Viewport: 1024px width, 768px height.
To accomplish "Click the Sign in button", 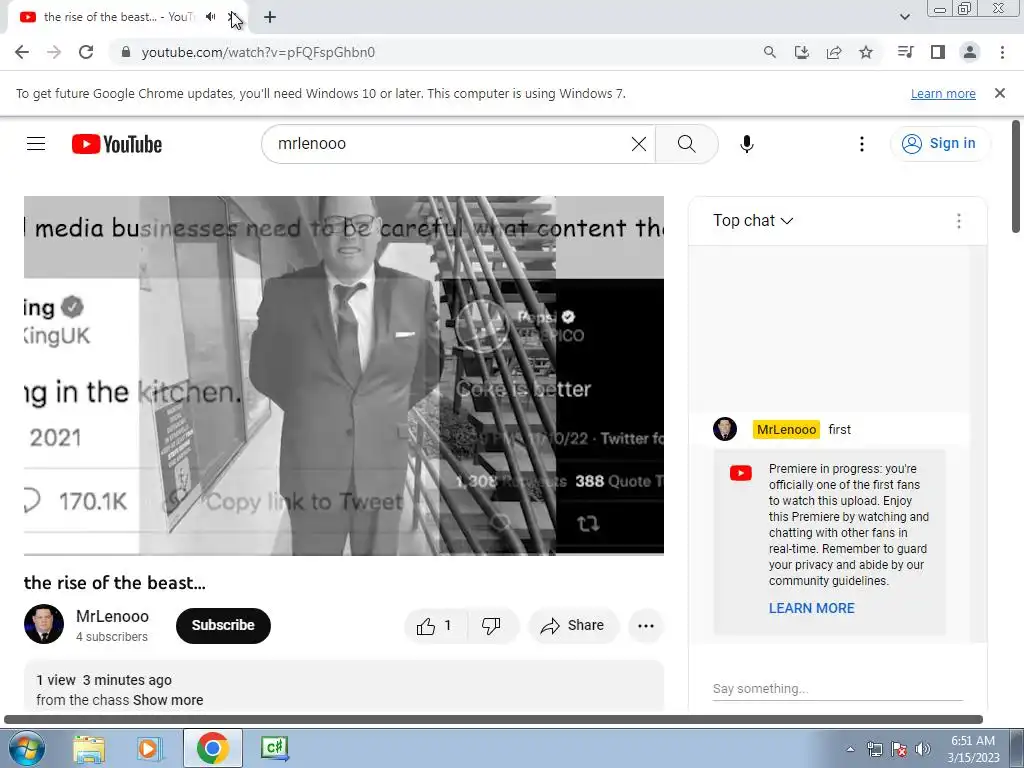I will tap(939, 144).
